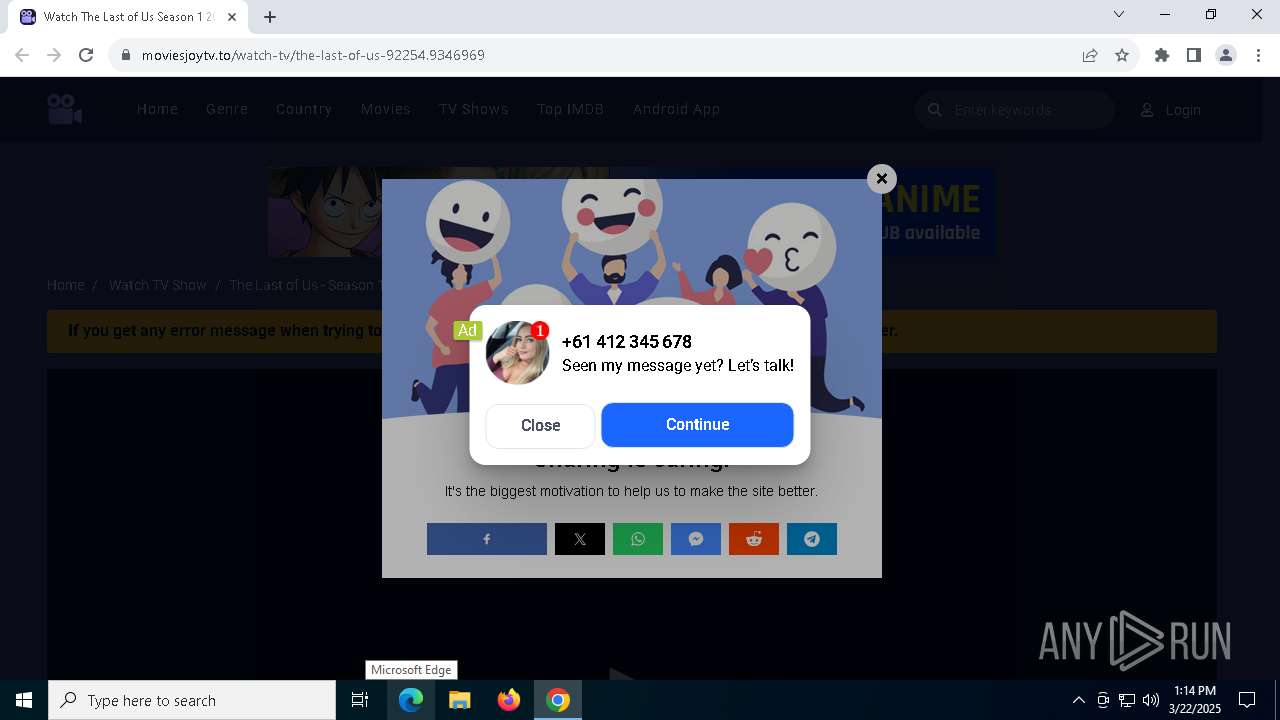Click the Close button in the ad
The width and height of the screenshot is (1280, 720).
pyautogui.click(x=540, y=426)
